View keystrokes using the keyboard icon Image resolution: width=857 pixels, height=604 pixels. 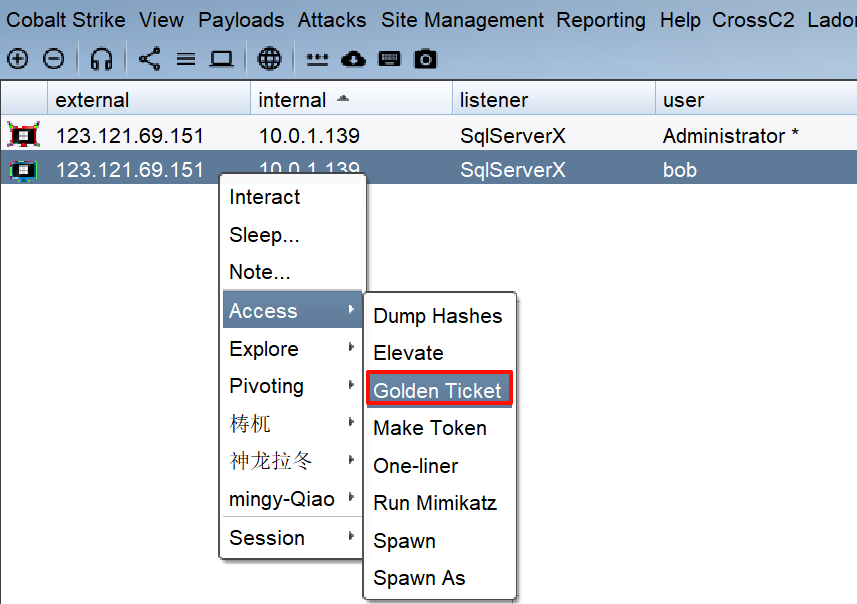389,59
